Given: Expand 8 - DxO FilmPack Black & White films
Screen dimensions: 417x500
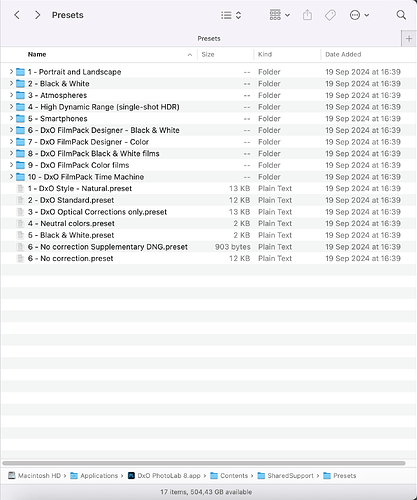Looking at the screenshot, I should click(11, 153).
